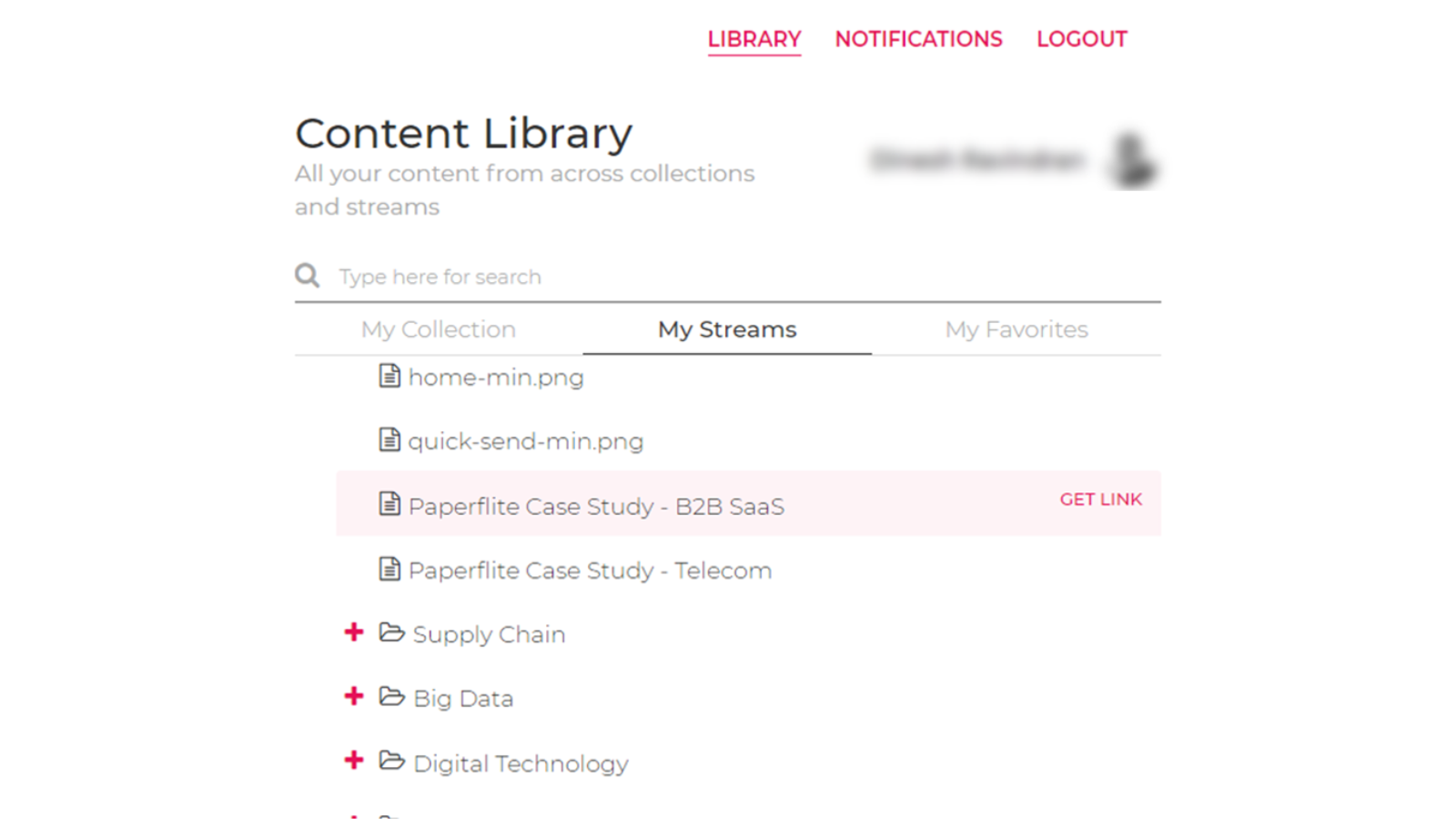Expand the Supply Chain folder
This screenshot has width=1456, height=819.
click(354, 632)
